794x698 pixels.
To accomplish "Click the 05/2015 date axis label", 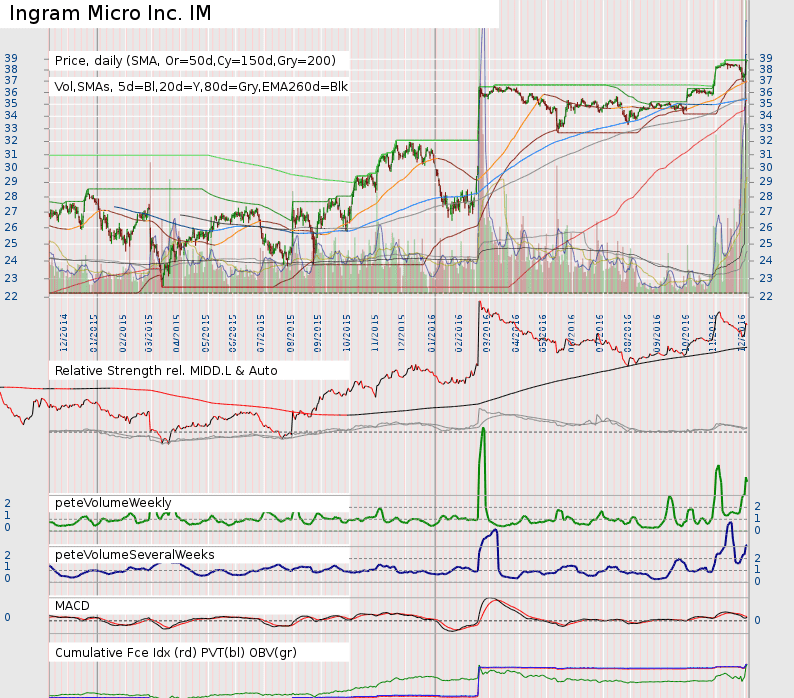I will point(206,333).
